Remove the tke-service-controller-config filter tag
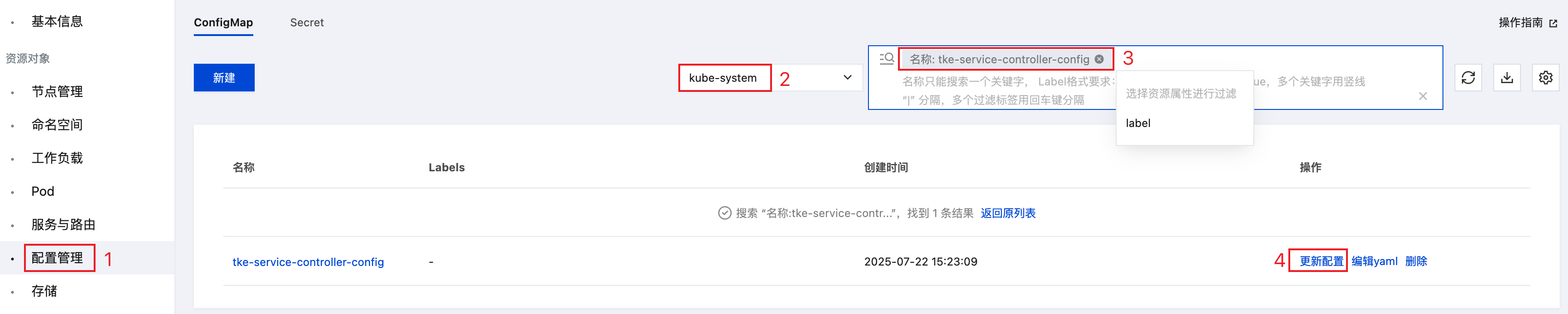 1099,59
